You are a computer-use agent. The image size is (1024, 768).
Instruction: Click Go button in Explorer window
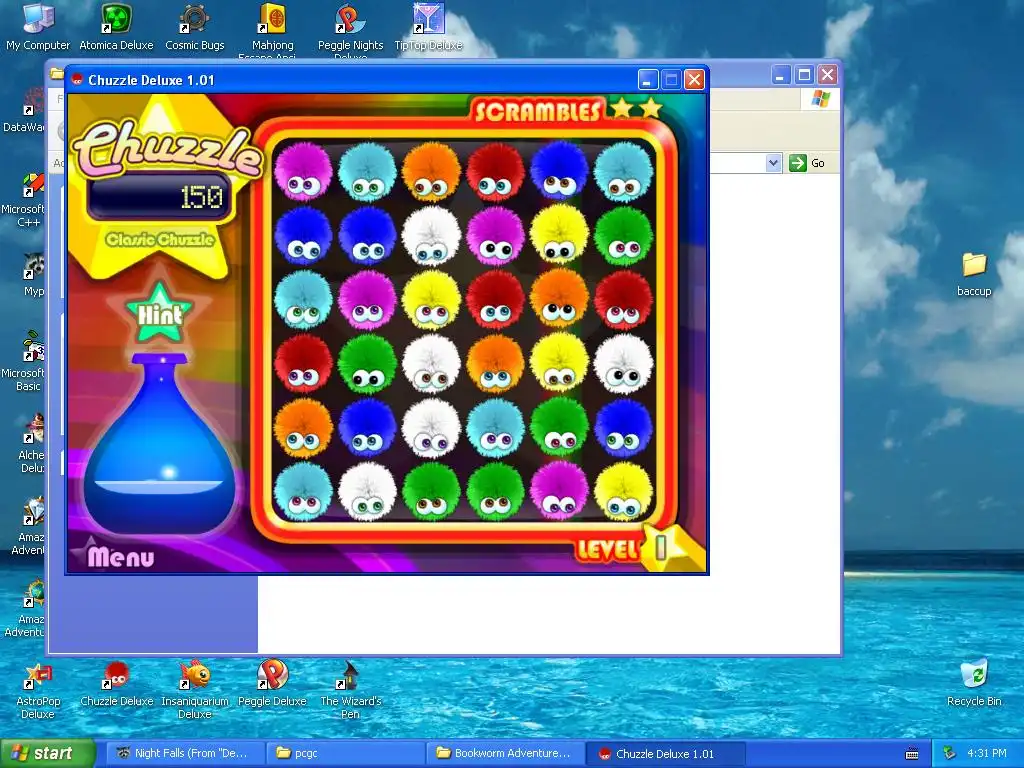pos(807,163)
